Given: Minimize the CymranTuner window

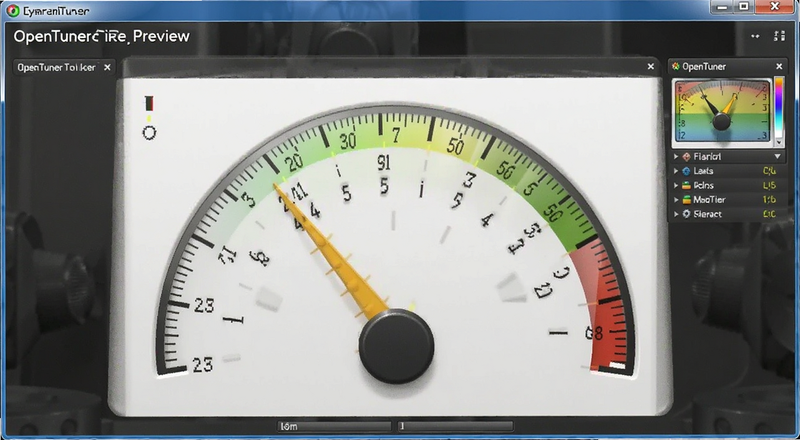Looking at the screenshot, I should coord(722,7).
